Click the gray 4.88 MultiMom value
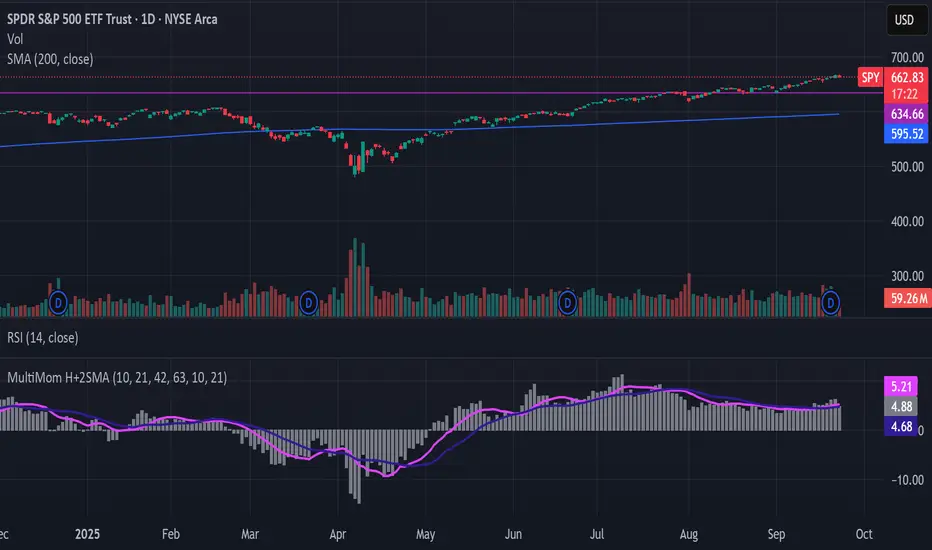932x550 pixels. 901,407
